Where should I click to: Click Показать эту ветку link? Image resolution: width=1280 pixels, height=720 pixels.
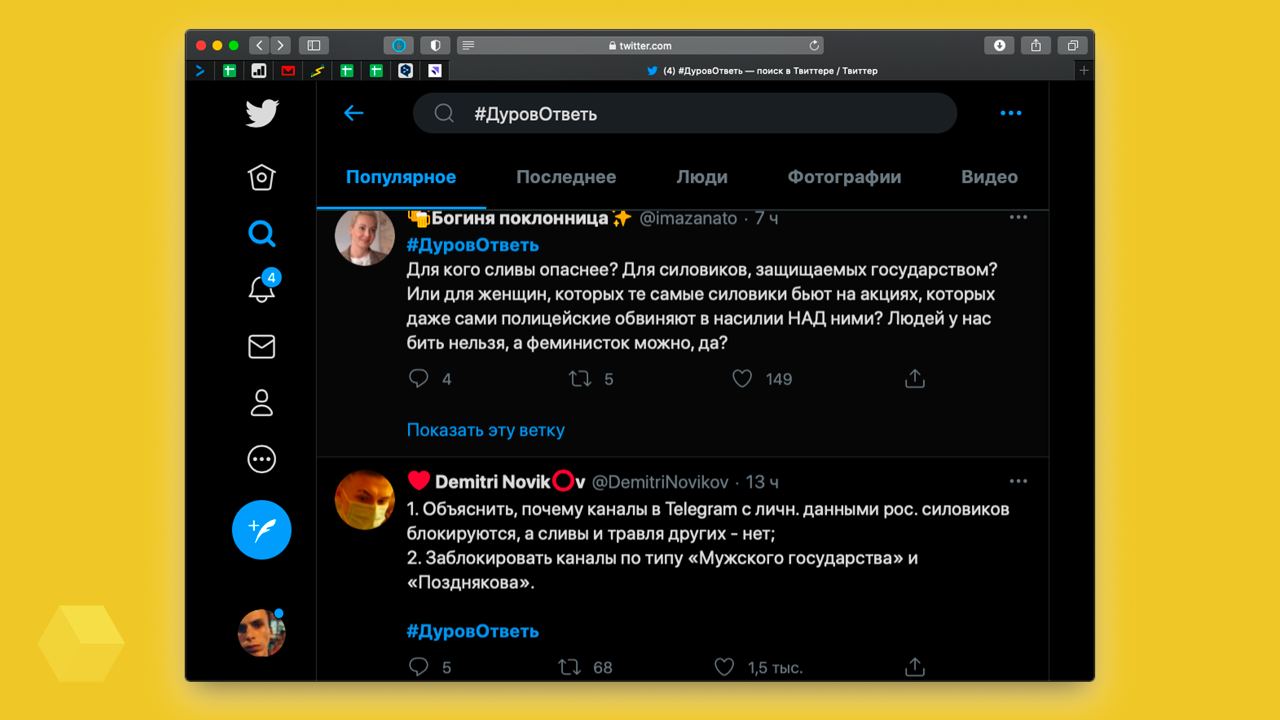(x=486, y=430)
